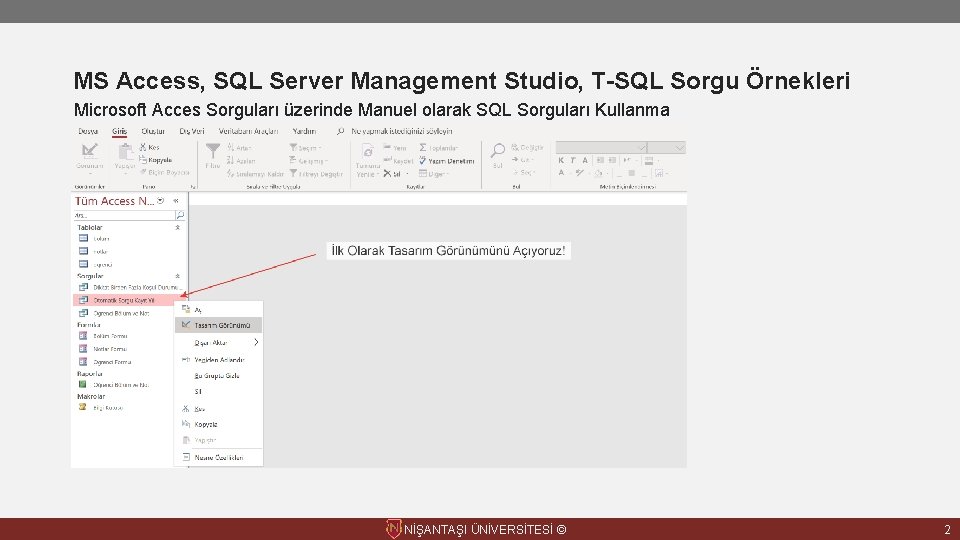
Task: Choose Bu Grupta Gizle in context menu
Action: [219, 376]
